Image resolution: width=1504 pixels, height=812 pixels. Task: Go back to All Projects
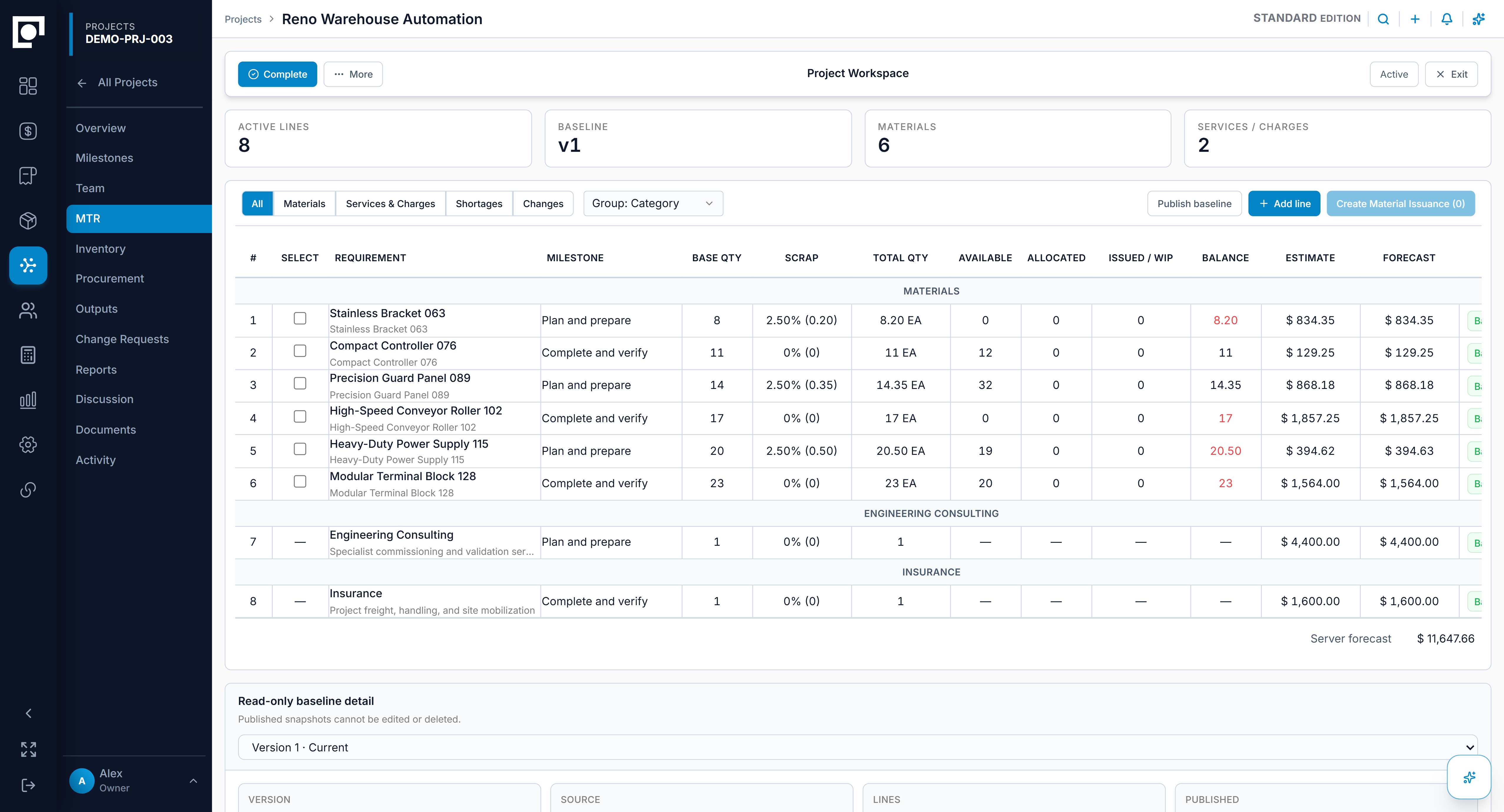click(117, 82)
